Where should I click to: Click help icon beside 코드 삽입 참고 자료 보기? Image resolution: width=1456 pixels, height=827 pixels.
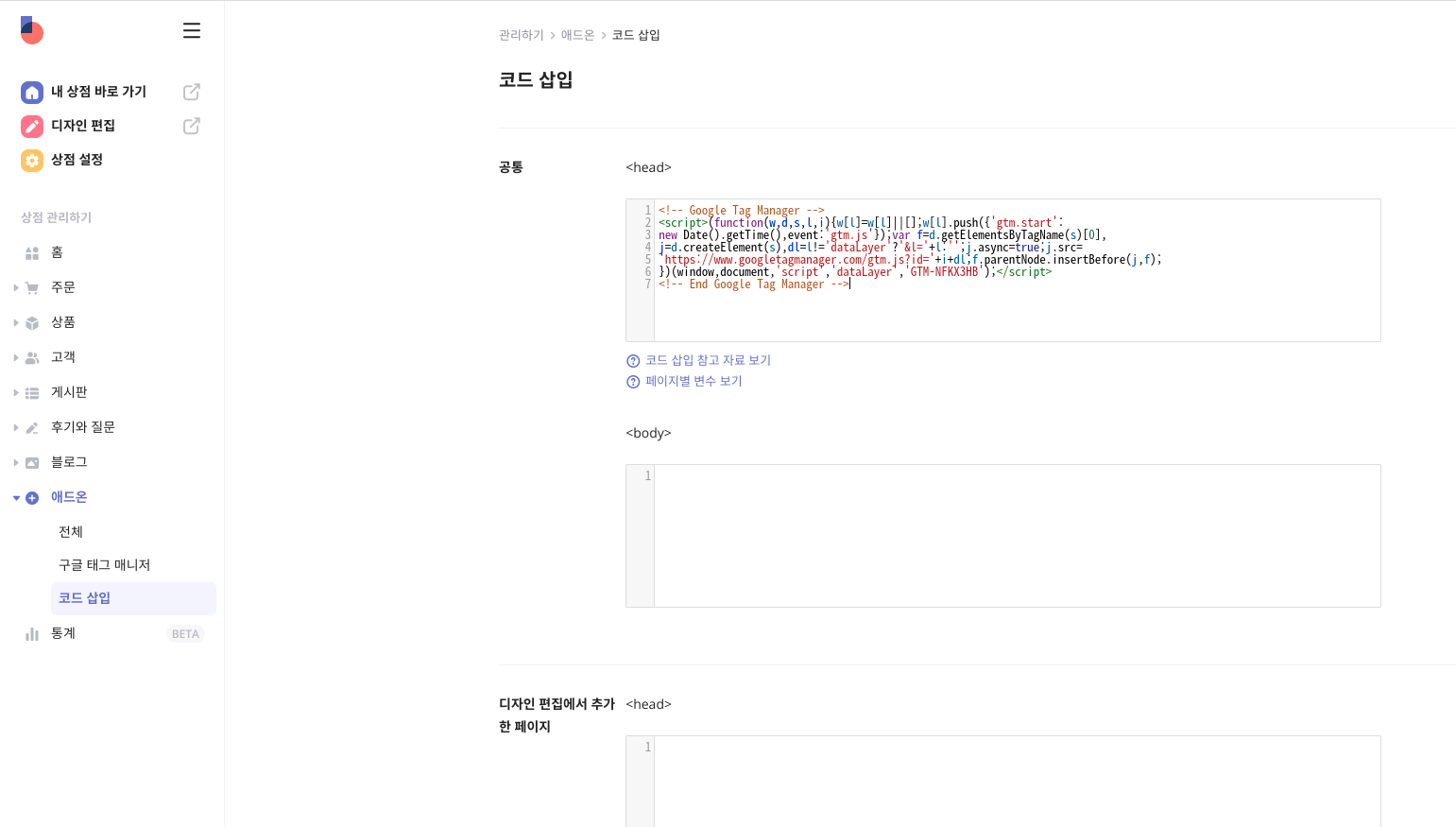coord(633,361)
